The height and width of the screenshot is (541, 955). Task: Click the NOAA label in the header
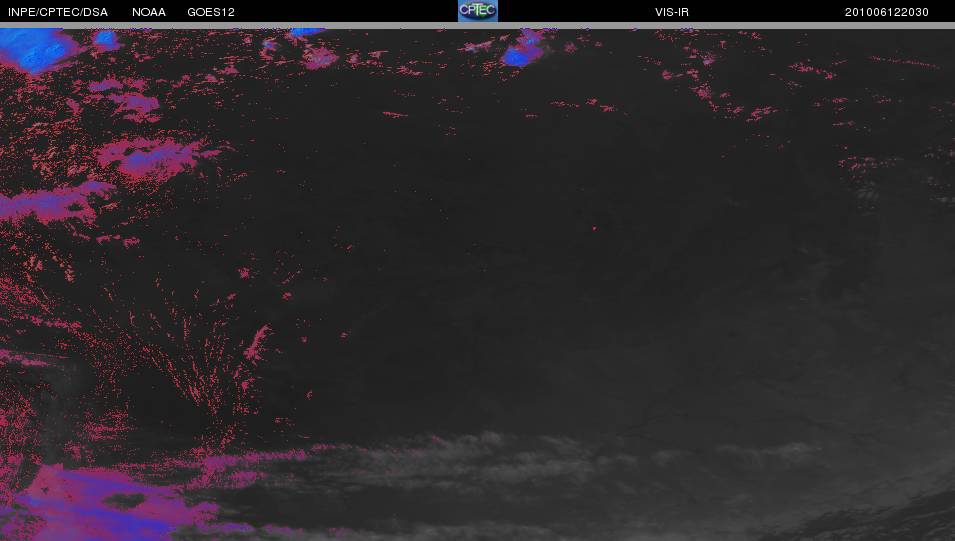point(149,12)
